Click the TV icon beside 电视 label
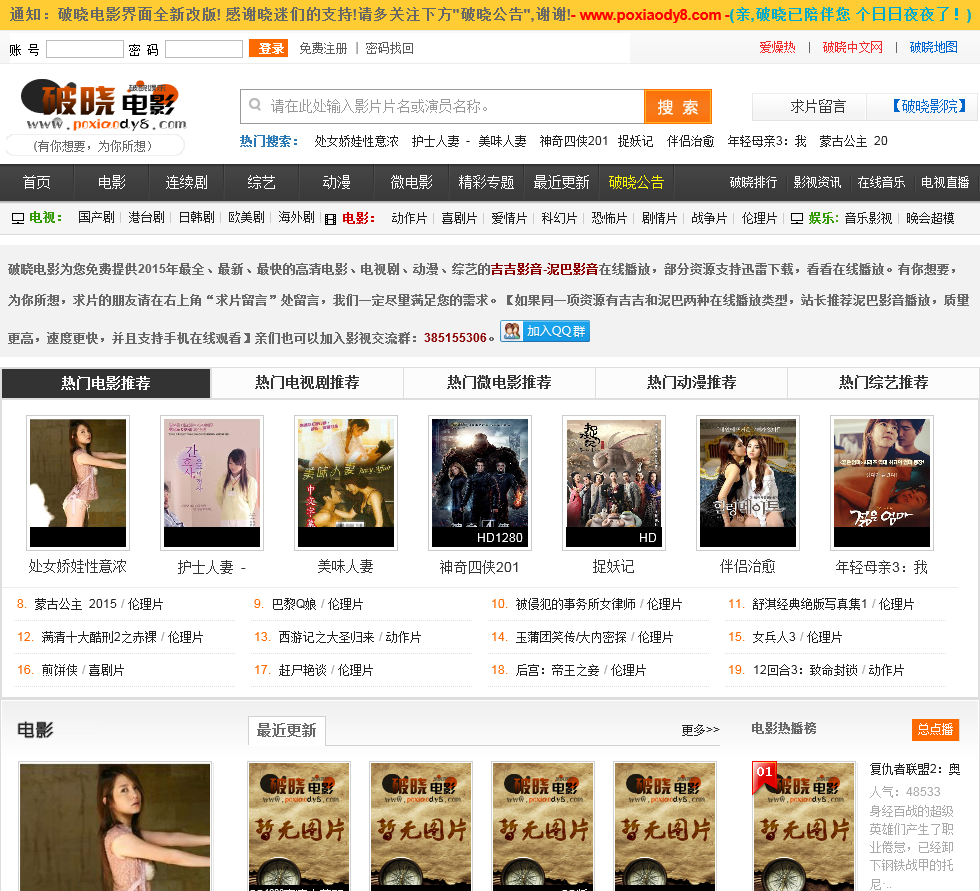The height and width of the screenshot is (891, 980). [x=18, y=218]
